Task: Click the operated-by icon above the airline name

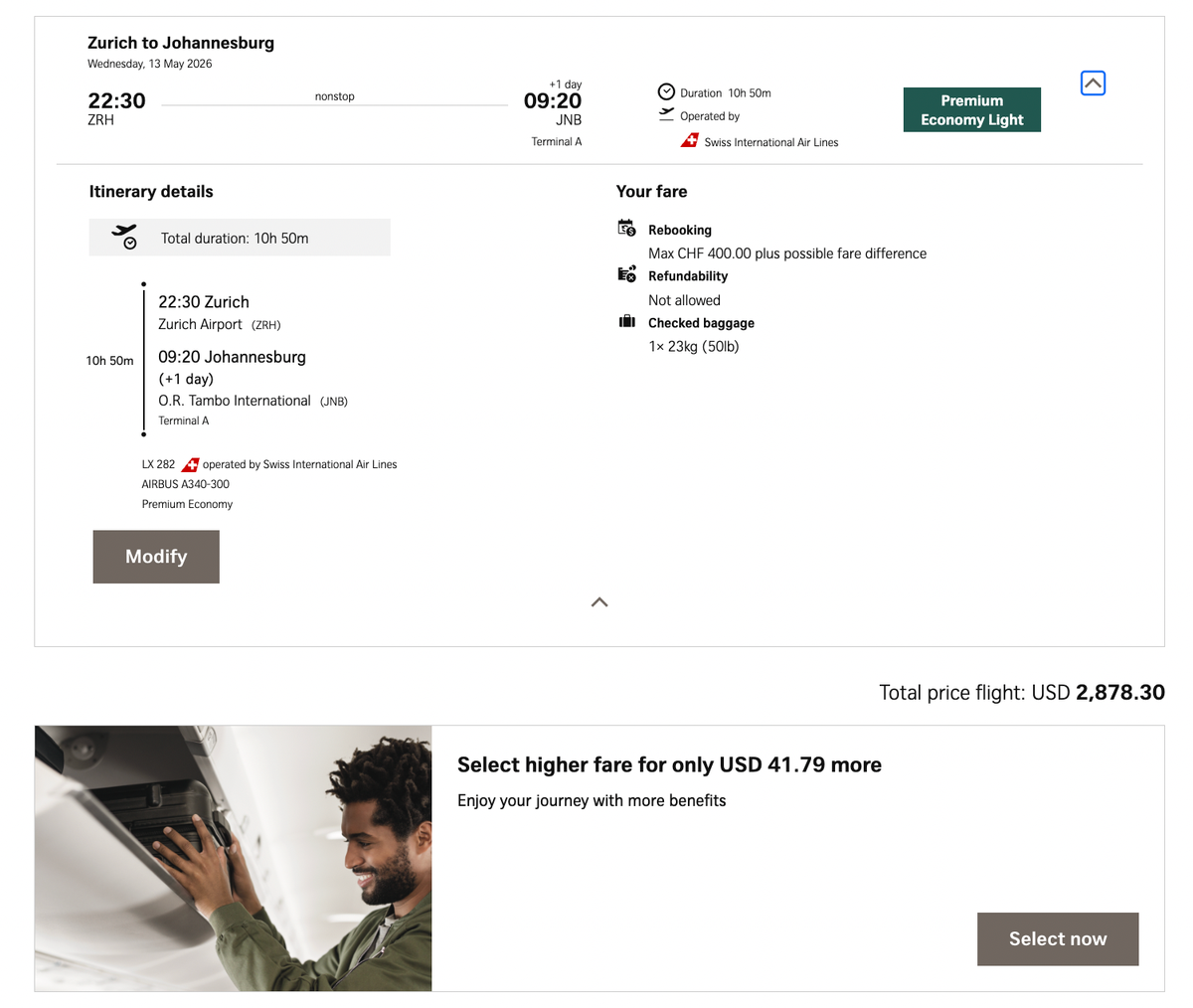Action: (x=667, y=114)
